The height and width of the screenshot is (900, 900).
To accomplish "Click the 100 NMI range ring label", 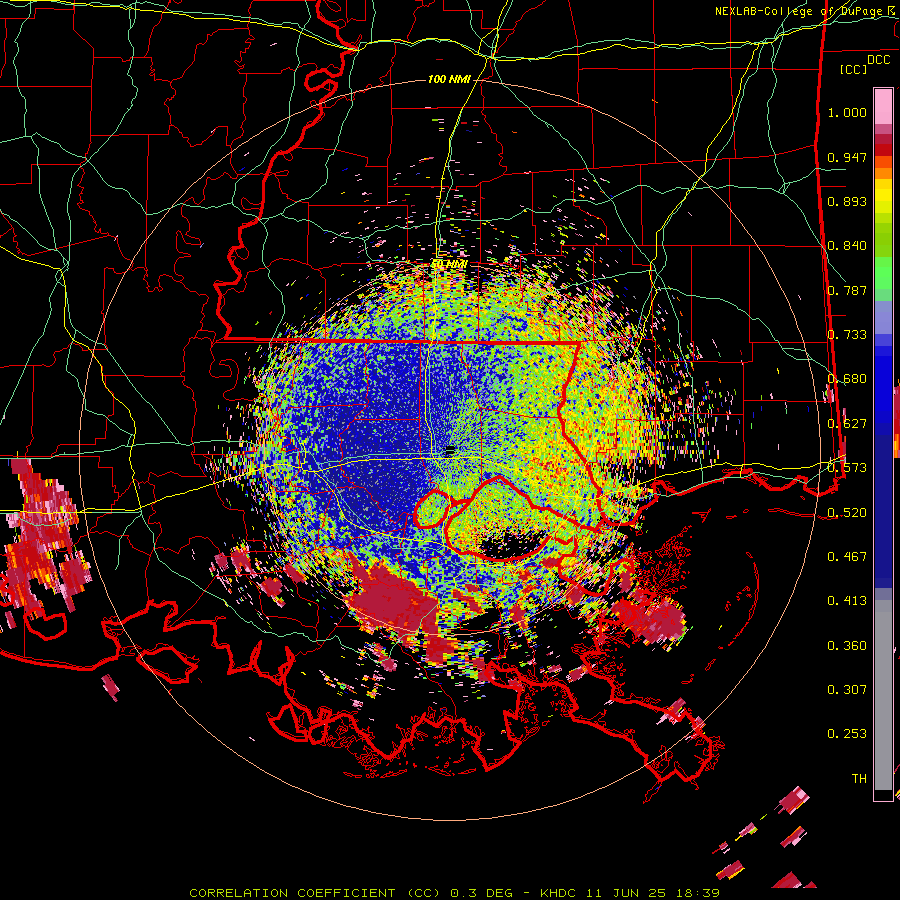I will [449, 79].
